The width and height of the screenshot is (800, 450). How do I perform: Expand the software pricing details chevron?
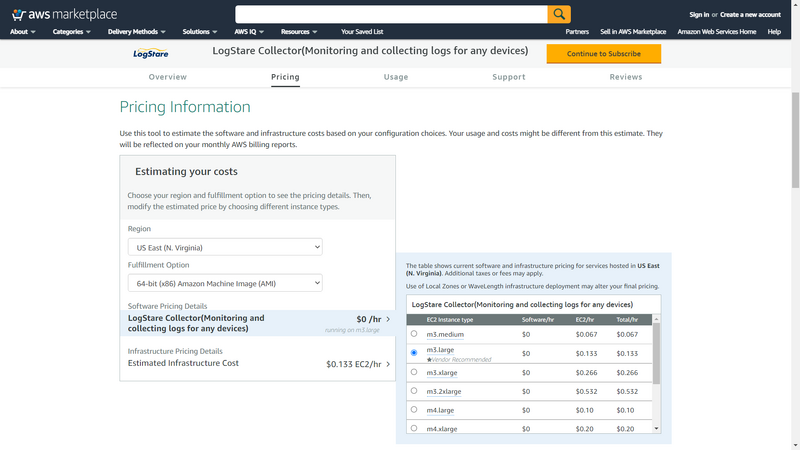coord(388,320)
